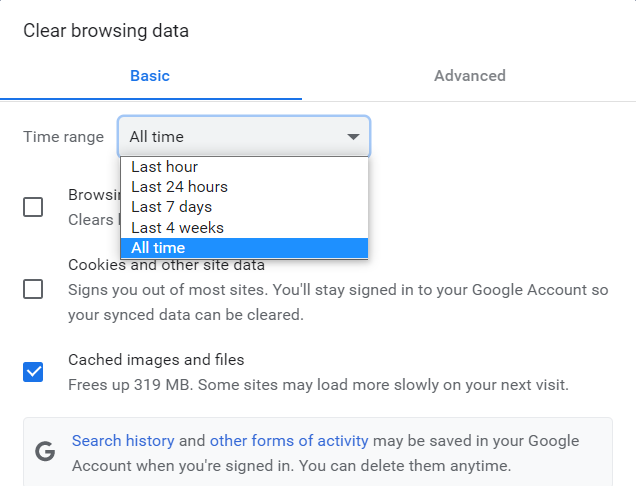Click the Clear browsing data title
Screen dimensions: 636x486
(x=106, y=31)
